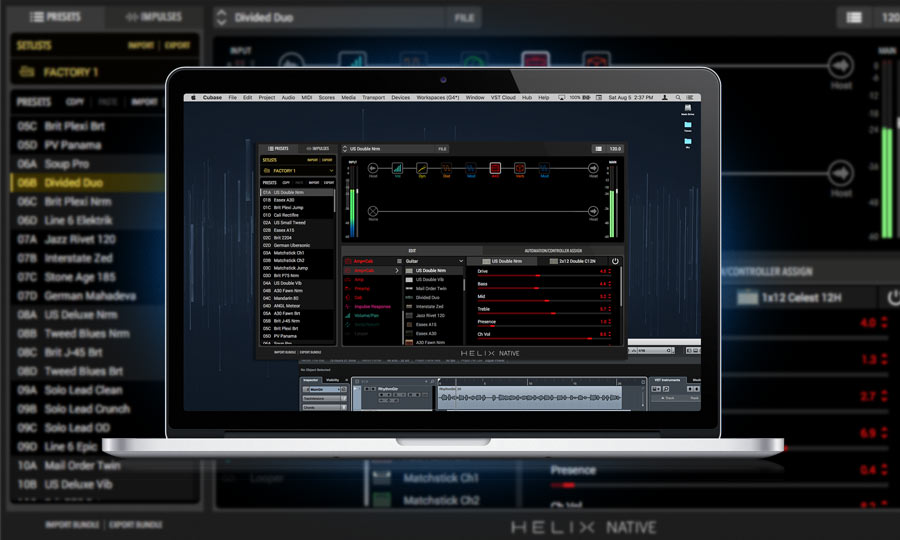Click IMPORT BUNDLE at the bottom
The height and width of the screenshot is (540, 900).
pos(285,352)
